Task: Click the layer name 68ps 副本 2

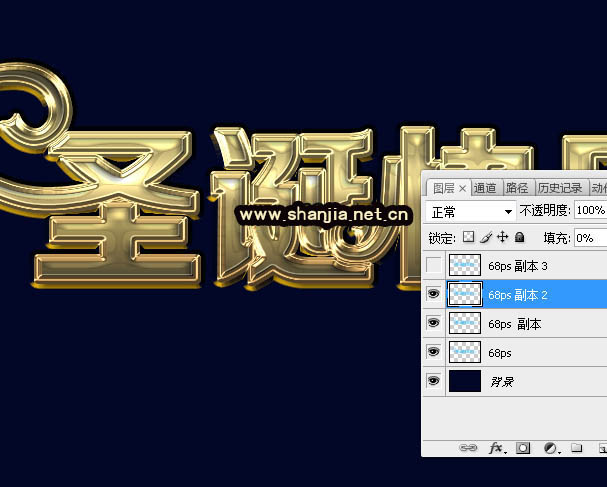Action: [x=518, y=295]
